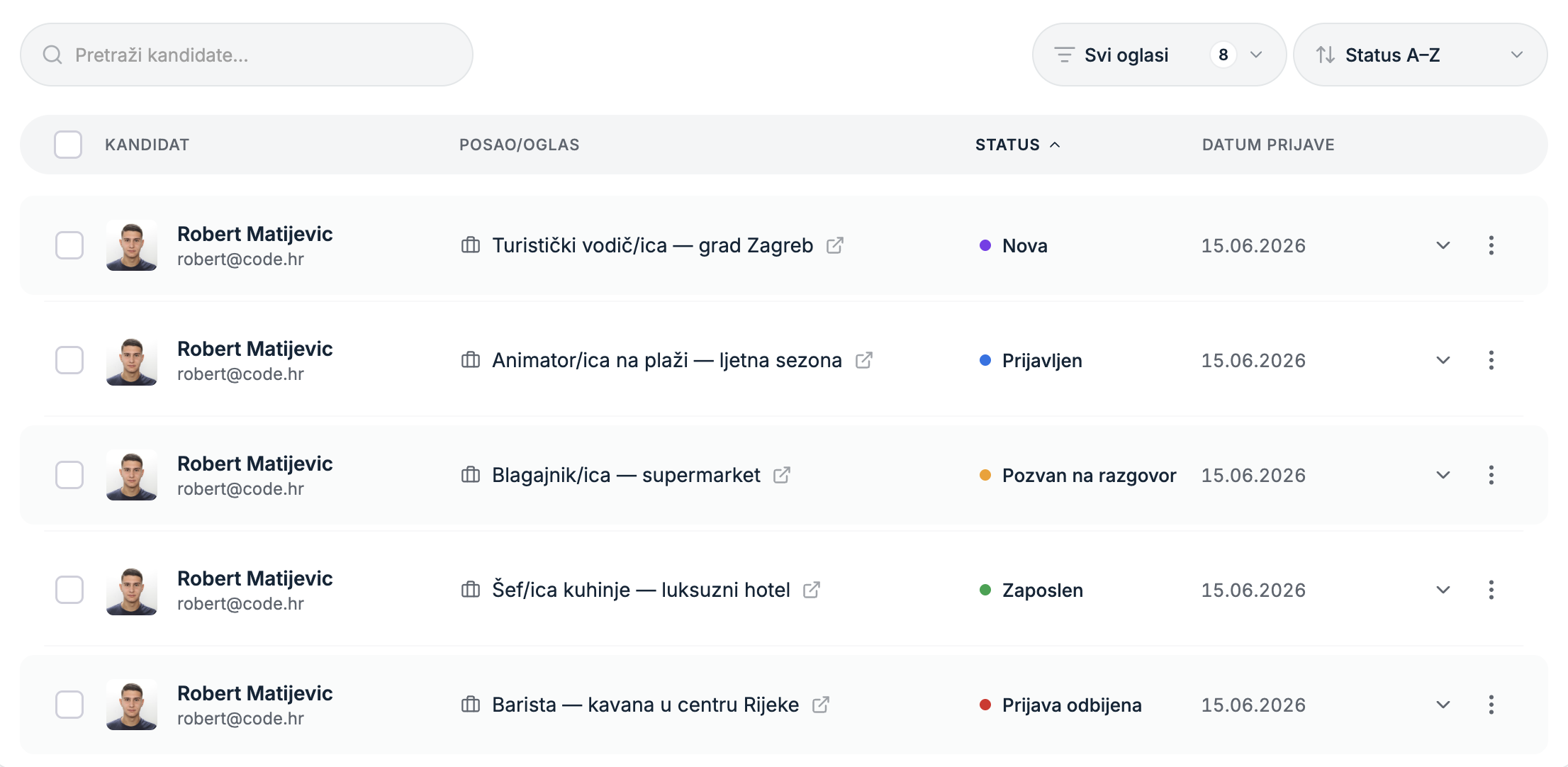Click the orange Pozvan na razgovor status dot
Image resolution: width=1568 pixels, height=767 pixels.
click(985, 475)
